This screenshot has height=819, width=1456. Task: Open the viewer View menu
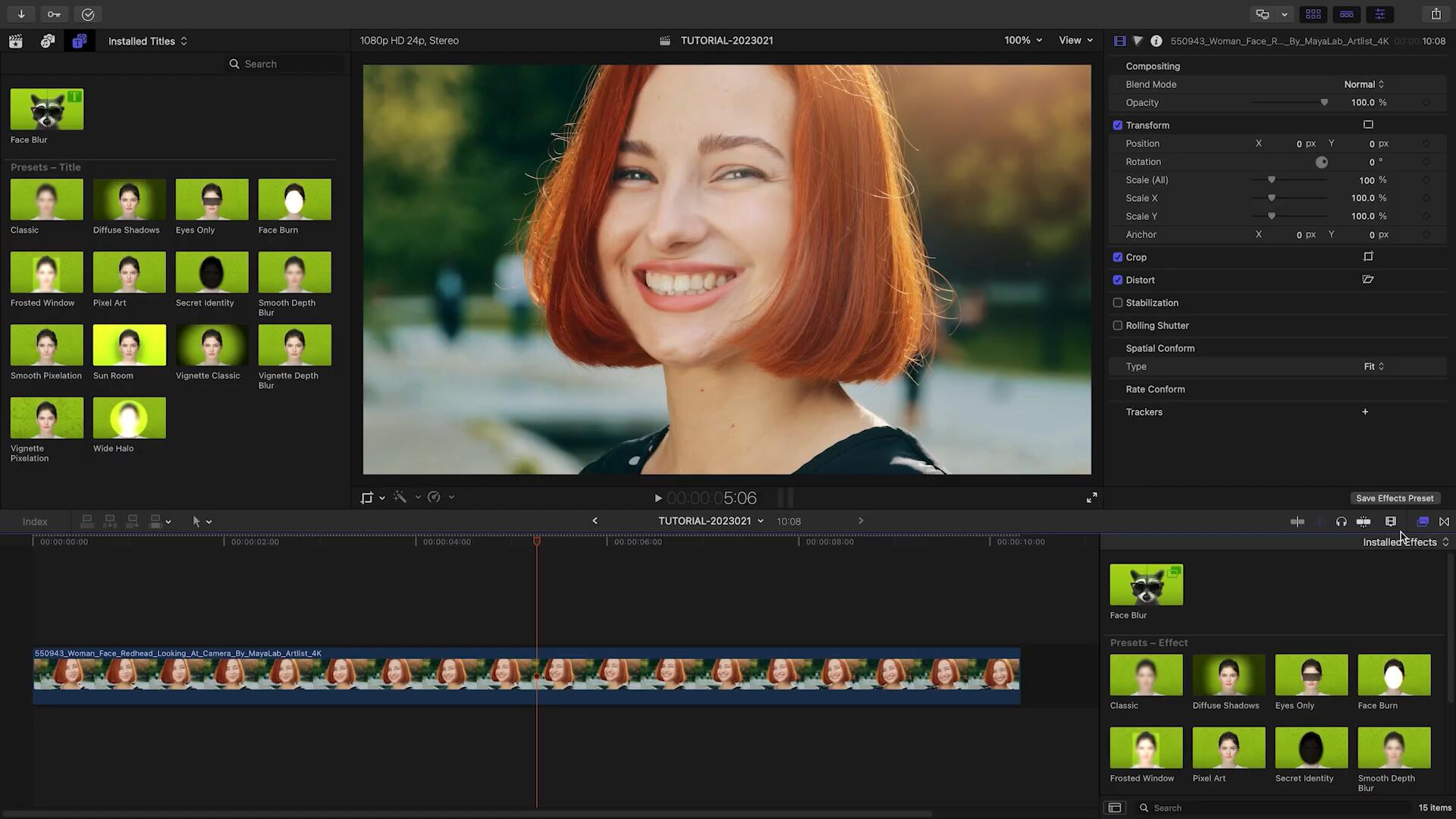[x=1075, y=40]
